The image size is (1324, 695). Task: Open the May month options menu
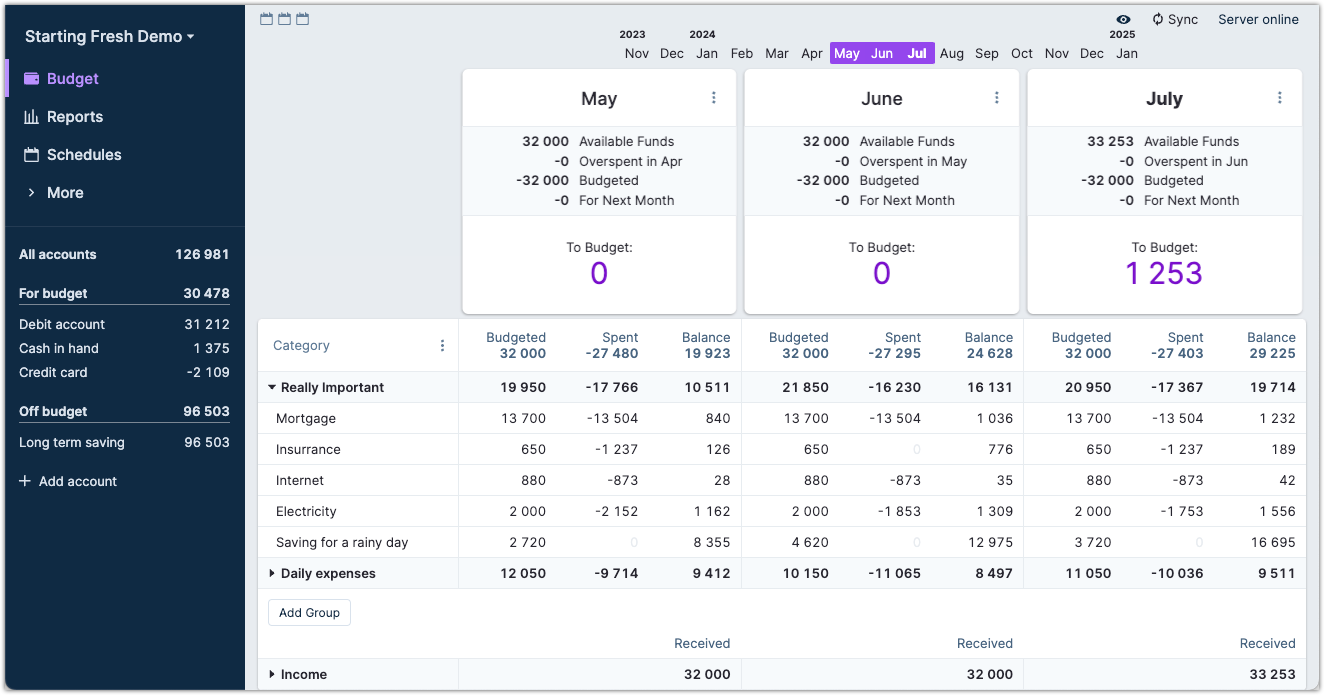(714, 98)
